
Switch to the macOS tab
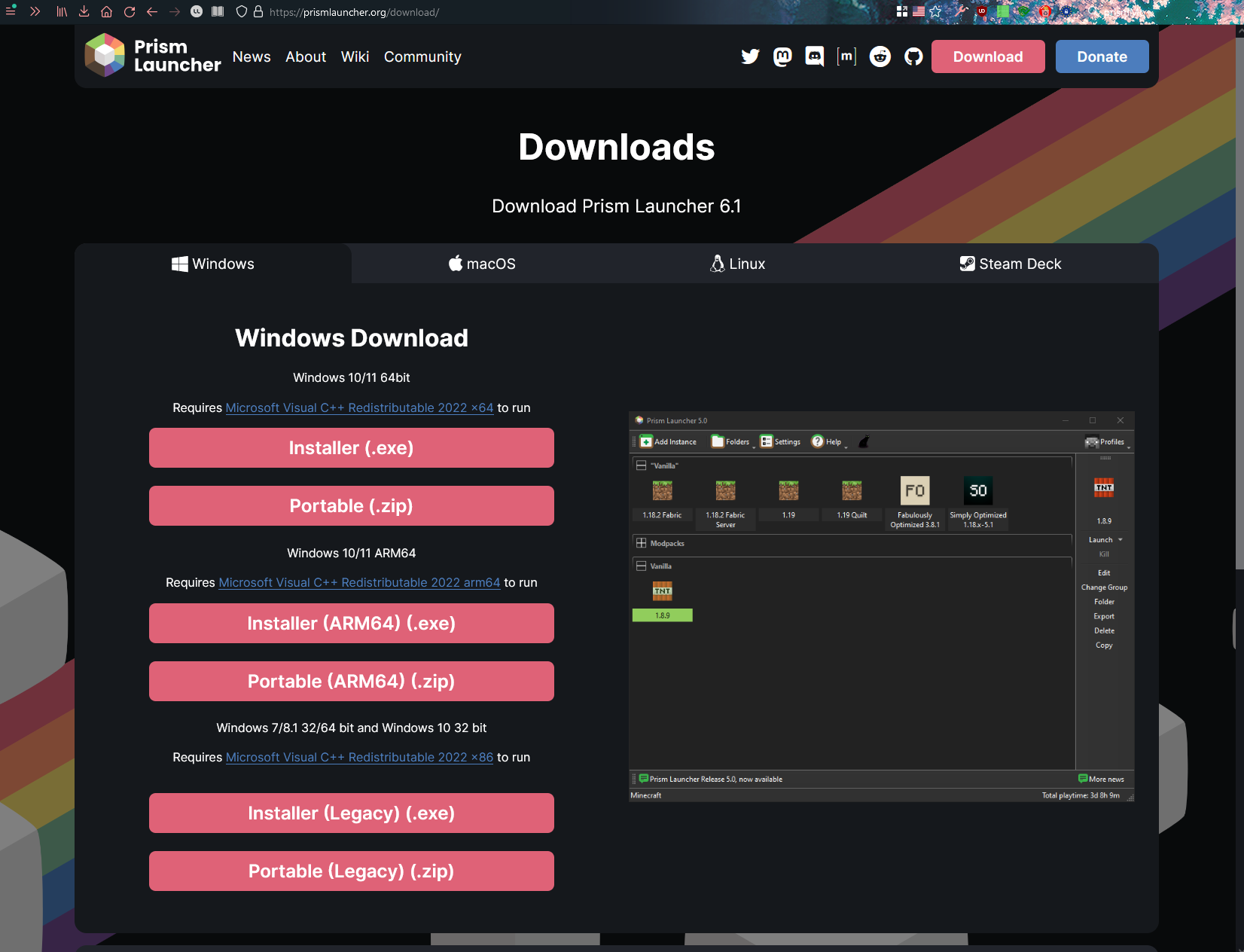click(x=482, y=264)
